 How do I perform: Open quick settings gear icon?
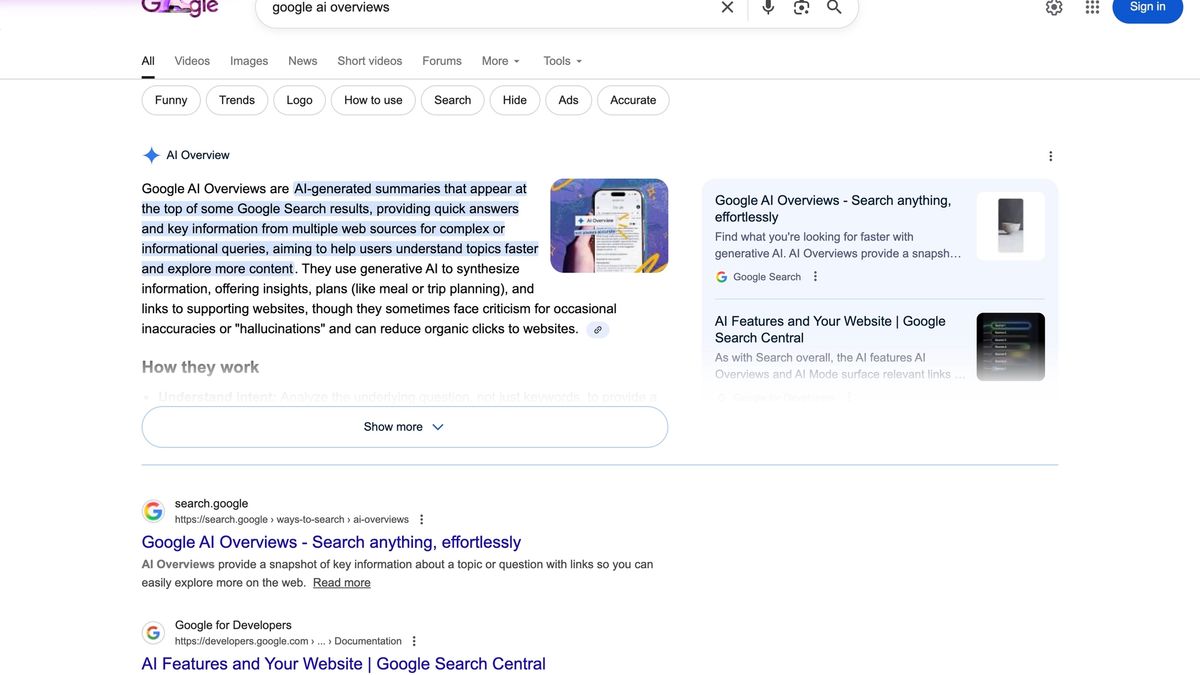coord(1054,7)
